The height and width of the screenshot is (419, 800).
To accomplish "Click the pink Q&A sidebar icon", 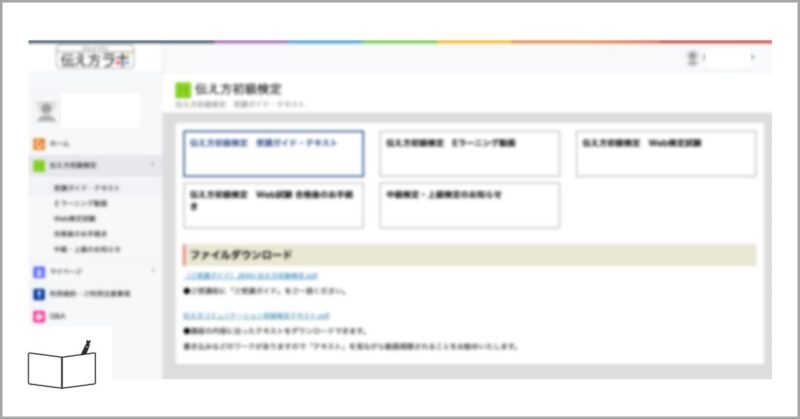I will [39, 316].
